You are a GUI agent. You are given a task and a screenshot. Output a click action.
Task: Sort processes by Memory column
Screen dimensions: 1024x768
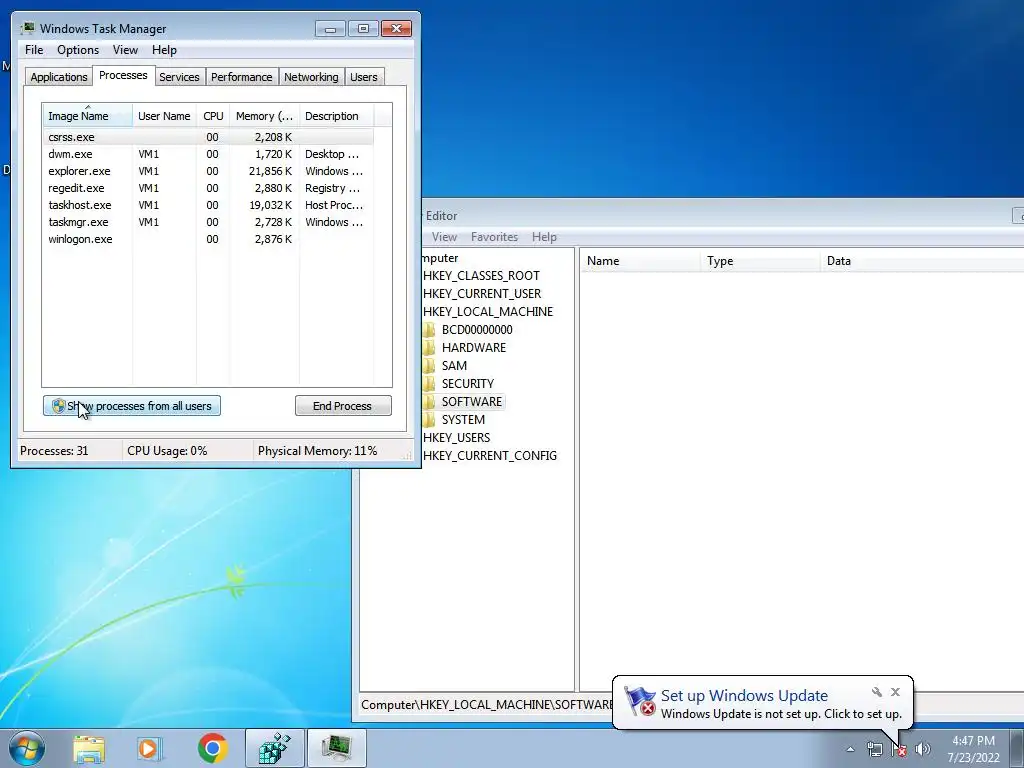point(264,116)
